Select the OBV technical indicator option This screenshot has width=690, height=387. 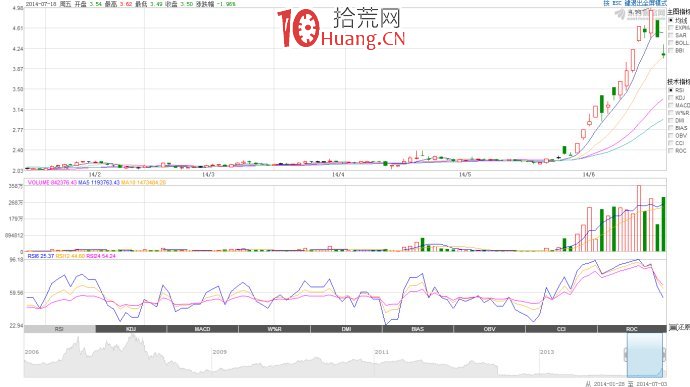pos(671,135)
